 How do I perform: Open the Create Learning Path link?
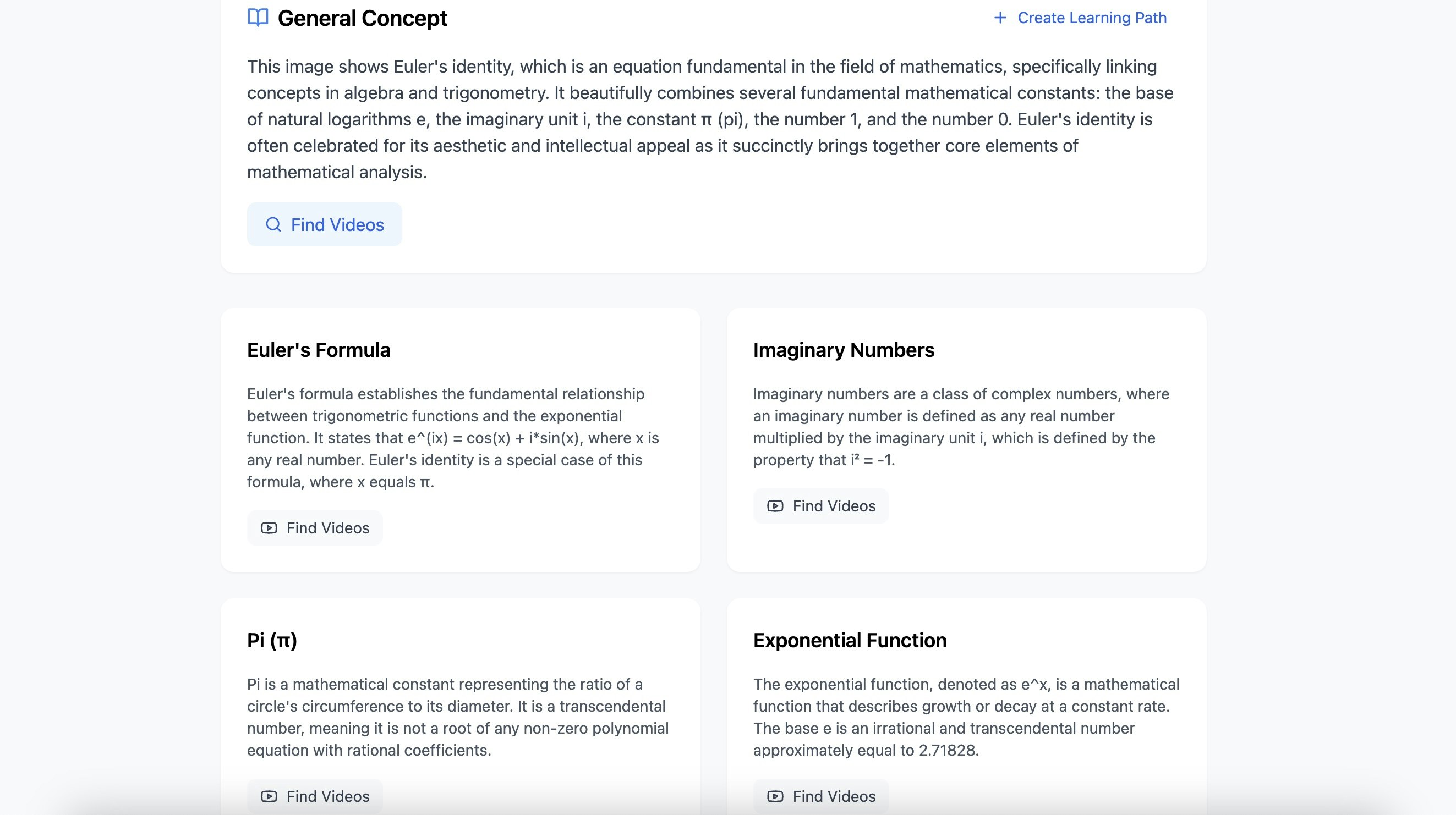pyautogui.click(x=1091, y=18)
